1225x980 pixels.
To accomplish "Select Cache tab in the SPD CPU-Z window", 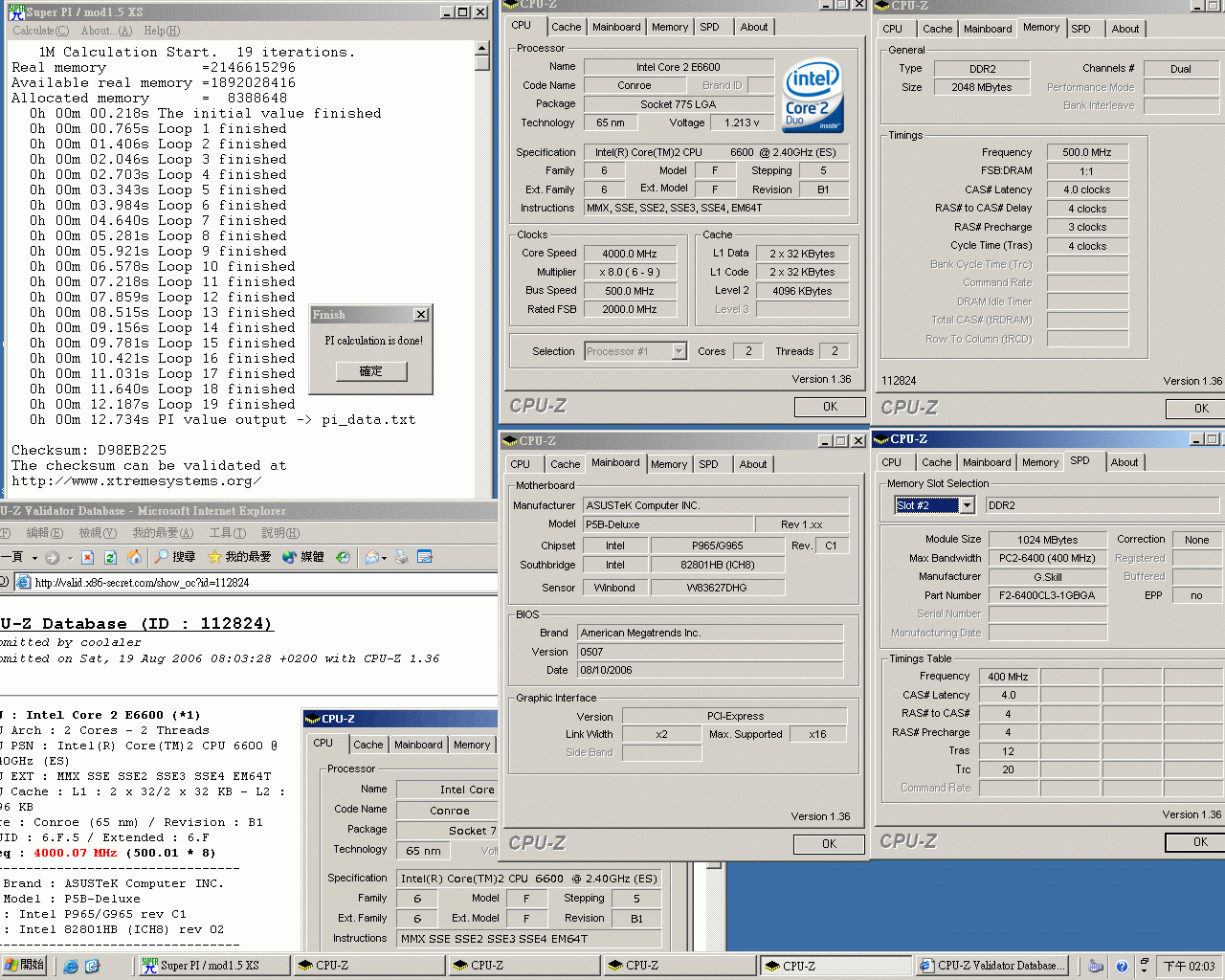I will coord(936,462).
